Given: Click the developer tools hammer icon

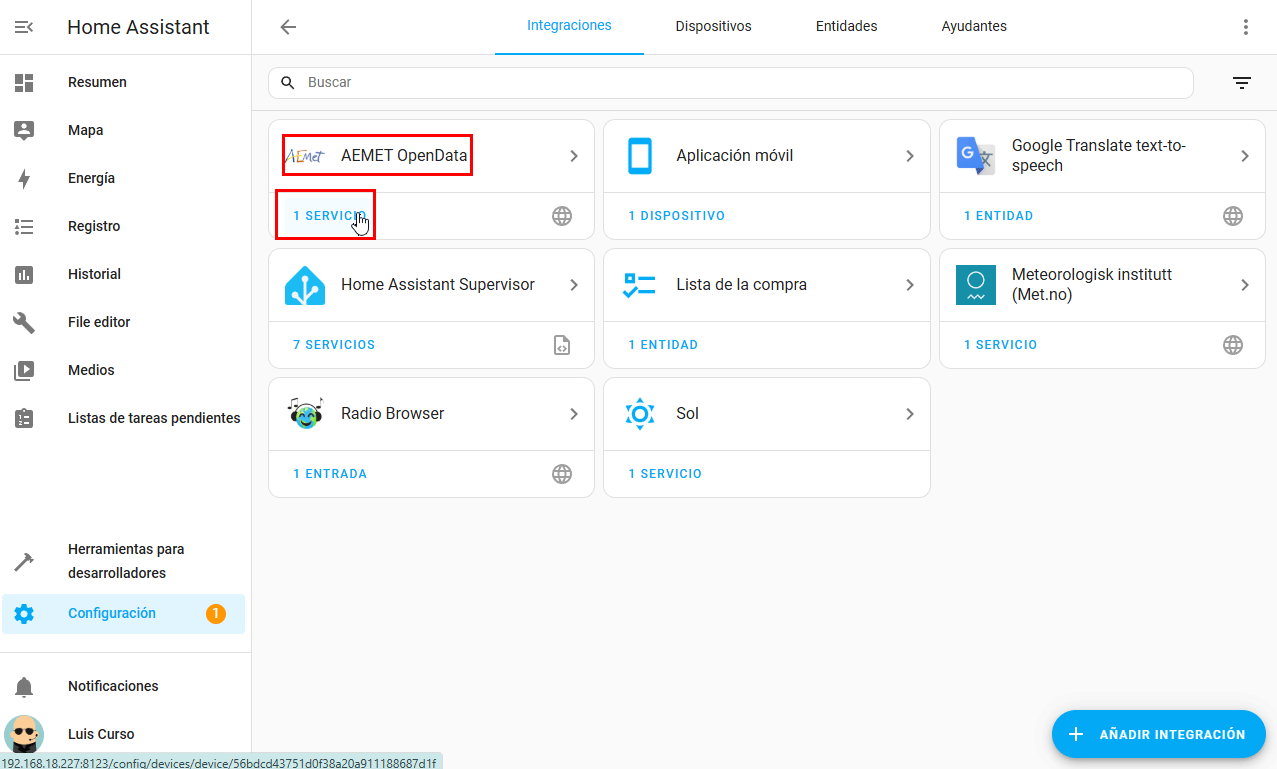Looking at the screenshot, I should (24, 562).
